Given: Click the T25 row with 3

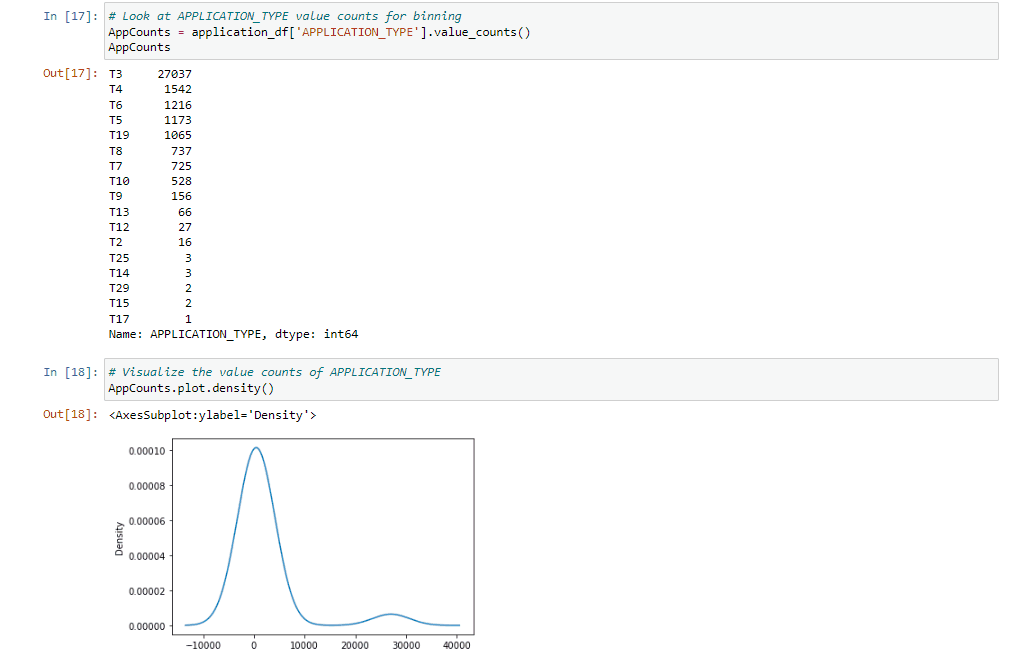Looking at the screenshot, I should pyautogui.click(x=150, y=258).
